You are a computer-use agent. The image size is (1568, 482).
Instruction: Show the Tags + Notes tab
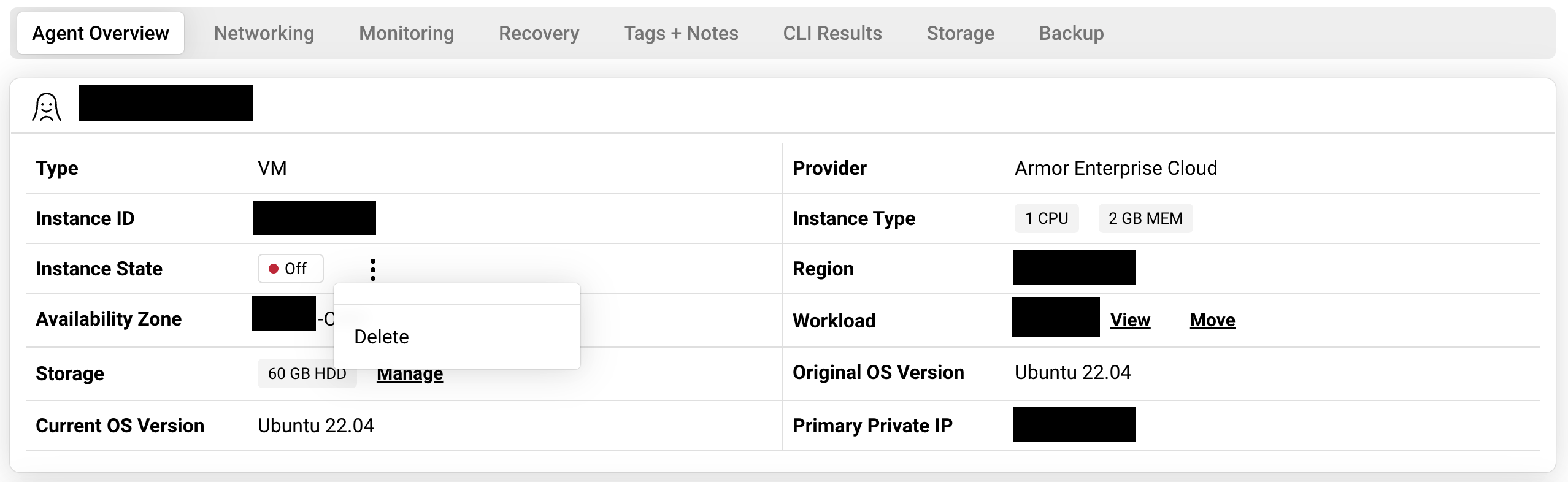click(x=681, y=33)
